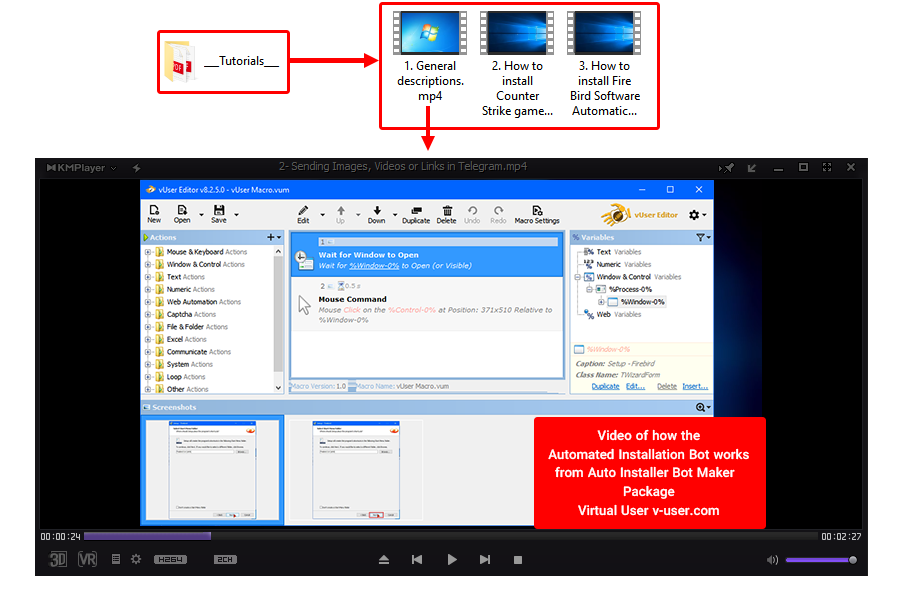Skip to next track

[485, 559]
